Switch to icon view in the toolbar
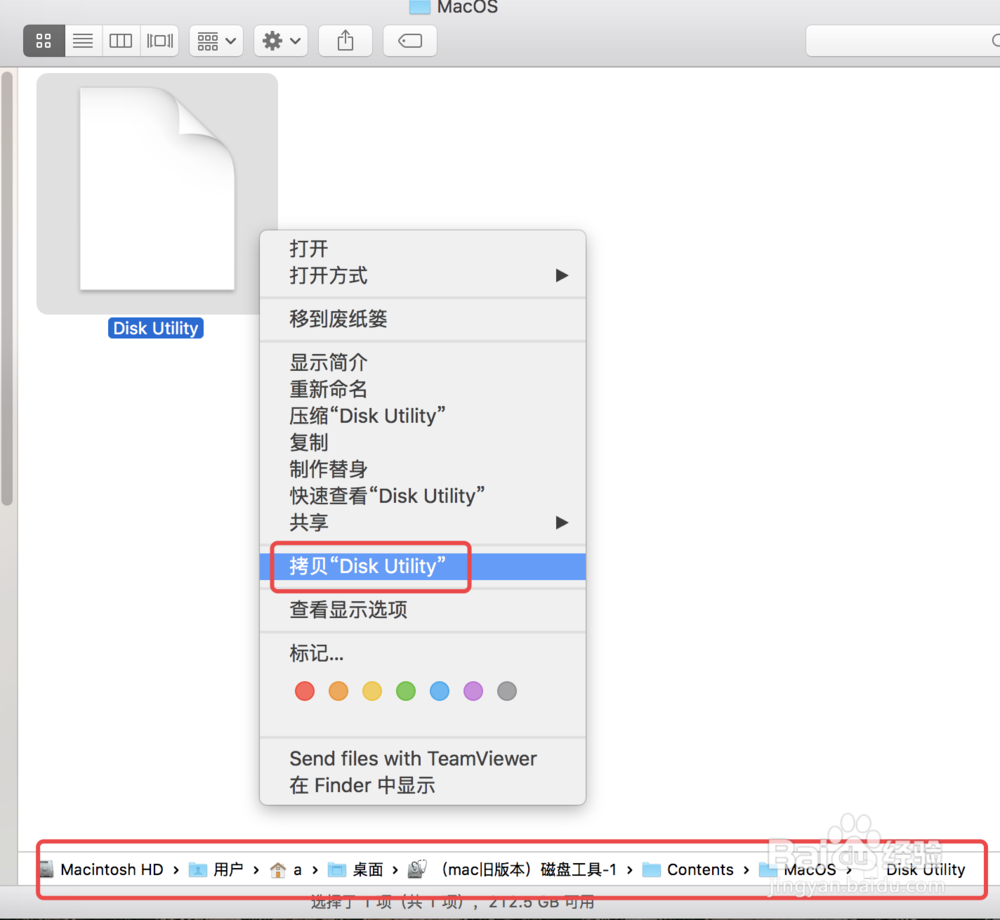Viewport: 1000px width, 920px height. coord(43,40)
